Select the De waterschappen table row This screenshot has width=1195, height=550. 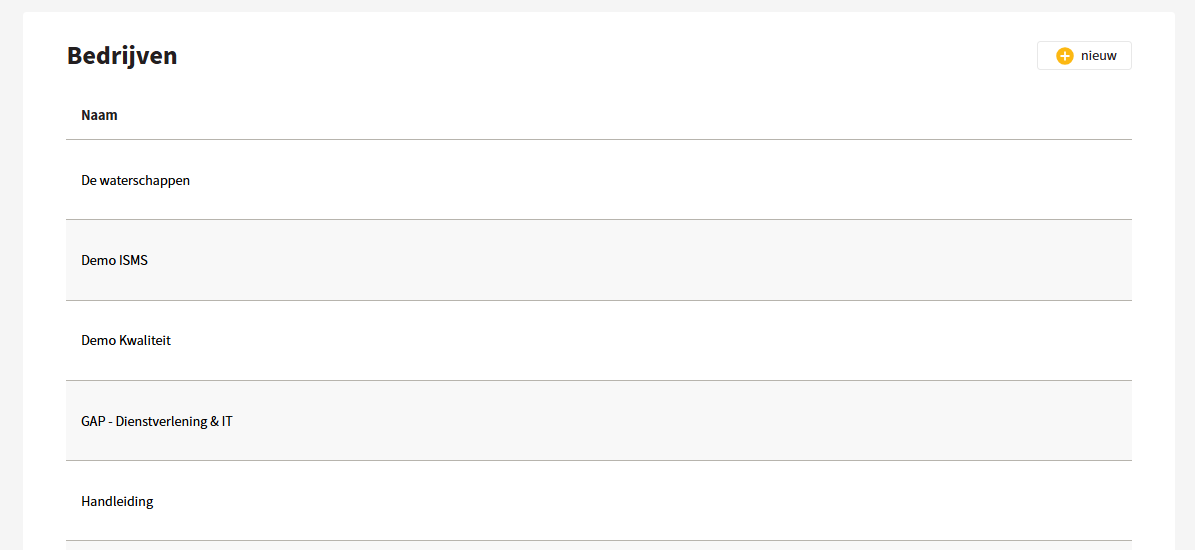tap(598, 180)
